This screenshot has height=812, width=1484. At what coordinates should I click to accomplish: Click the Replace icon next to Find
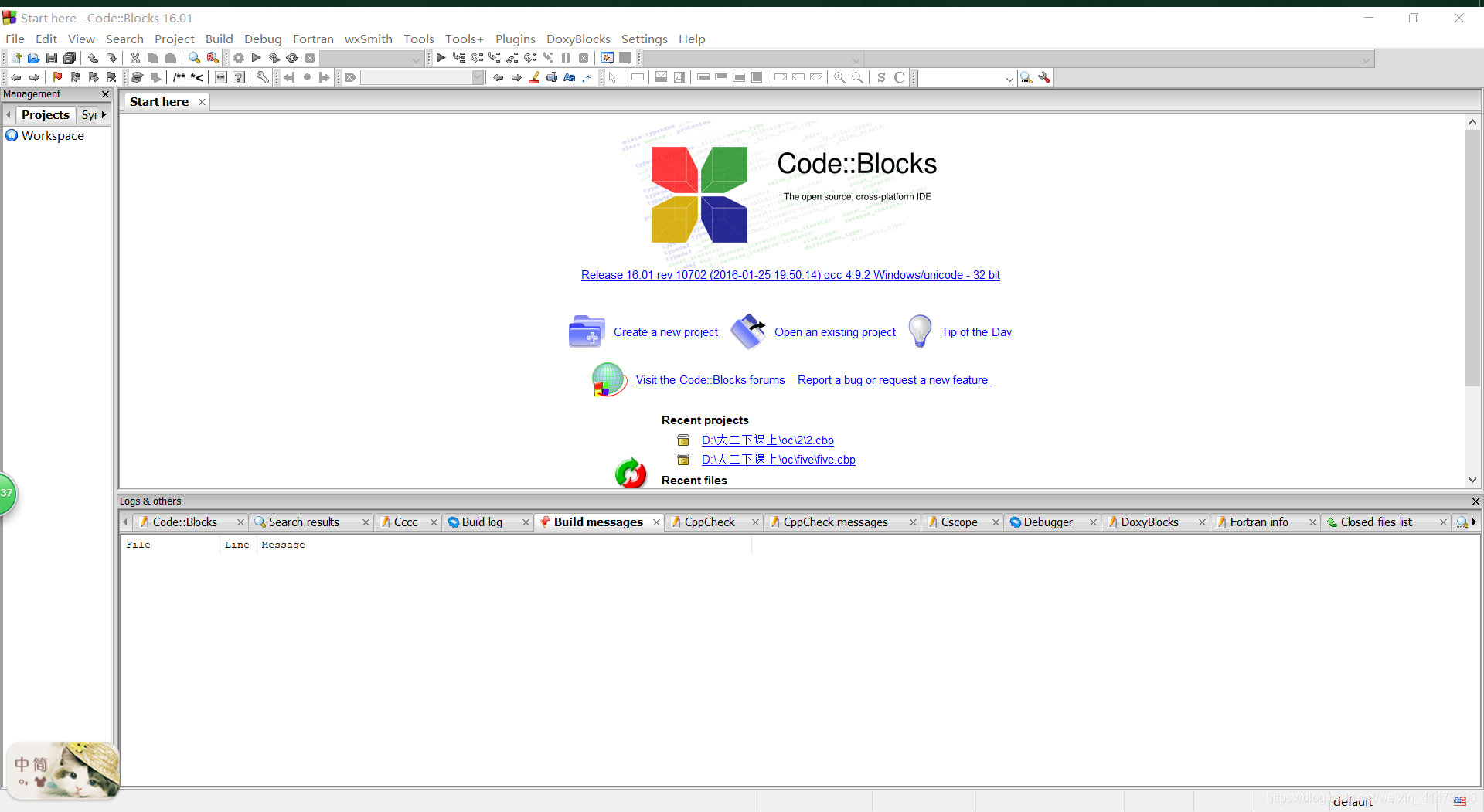213,58
